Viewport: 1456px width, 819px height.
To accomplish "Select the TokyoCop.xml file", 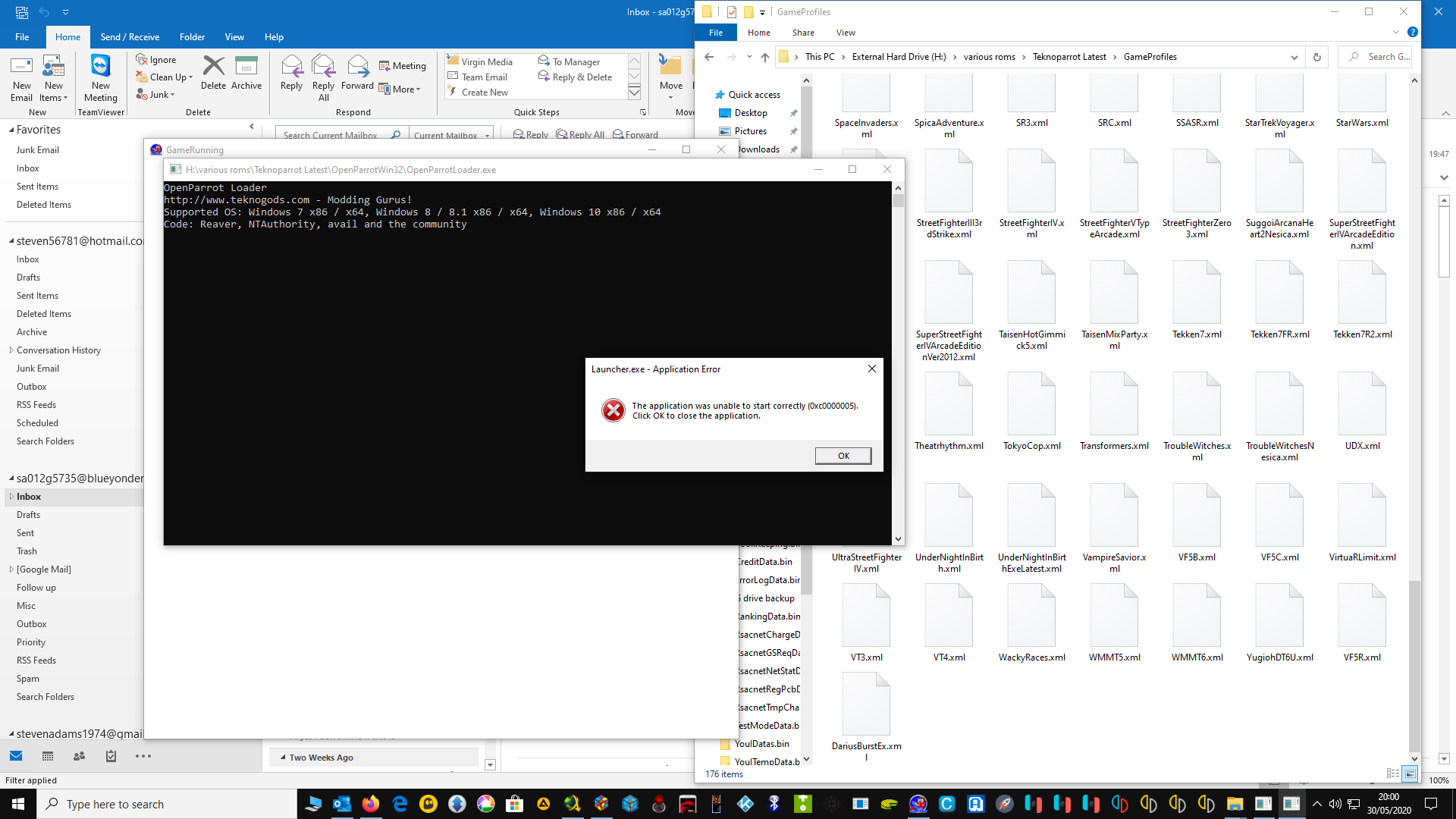I will pos(1031,412).
